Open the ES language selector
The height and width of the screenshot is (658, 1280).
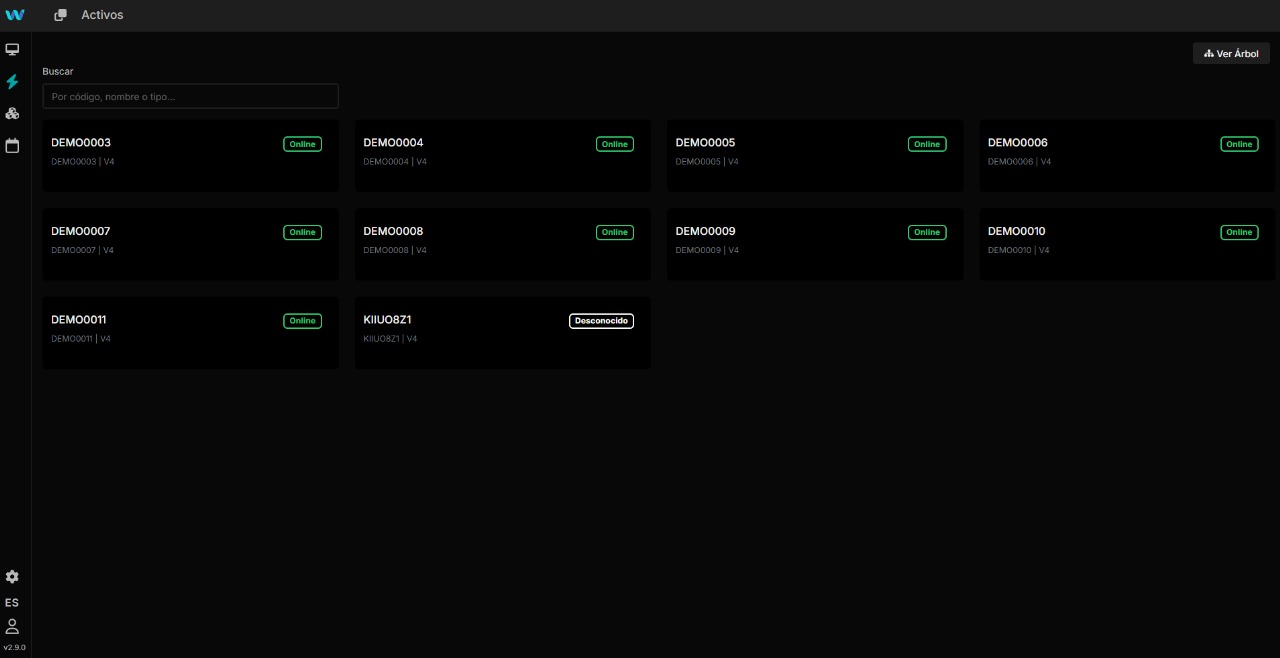click(12, 602)
